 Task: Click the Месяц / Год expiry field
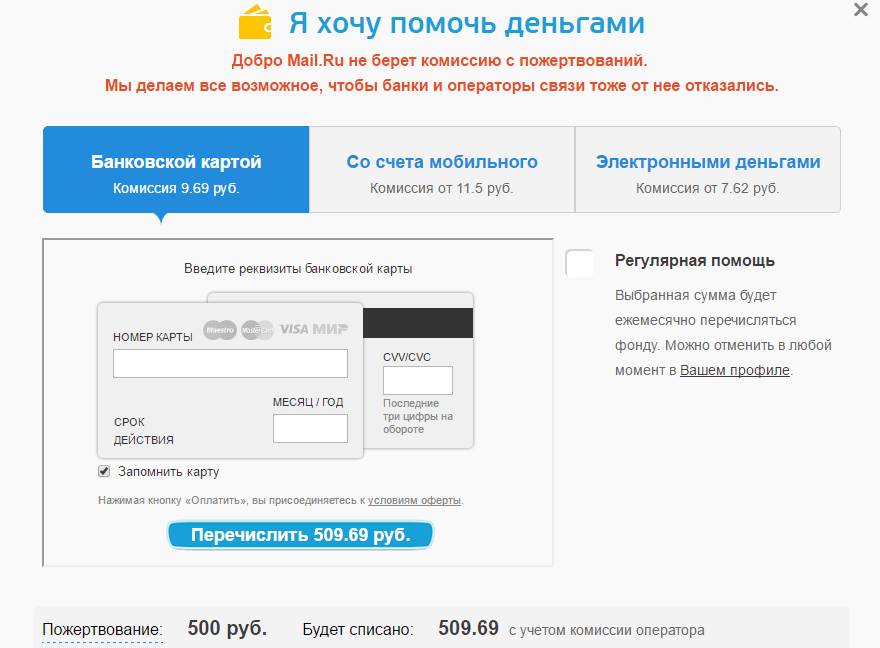coord(310,428)
